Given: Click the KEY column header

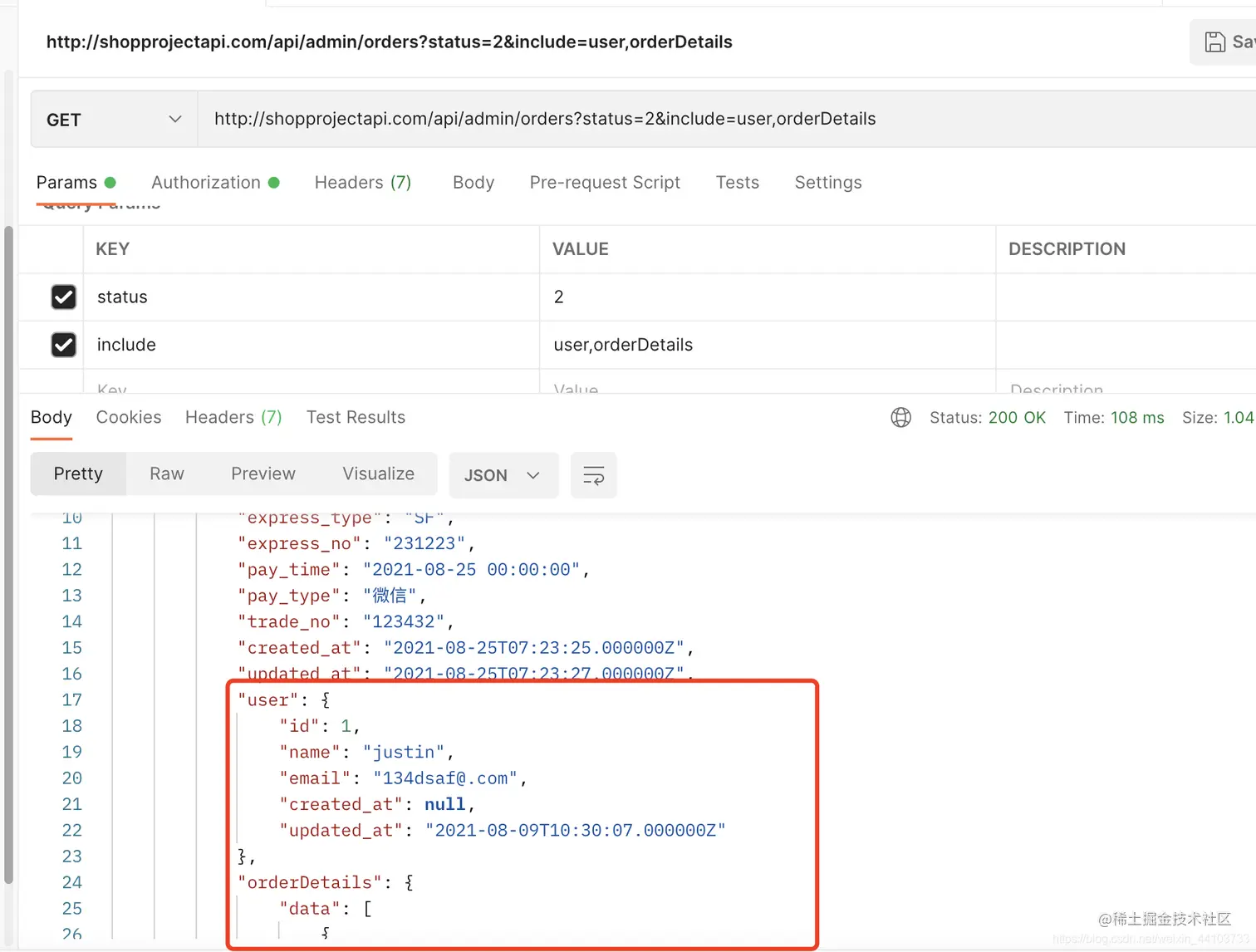Looking at the screenshot, I should pyautogui.click(x=113, y=249).
